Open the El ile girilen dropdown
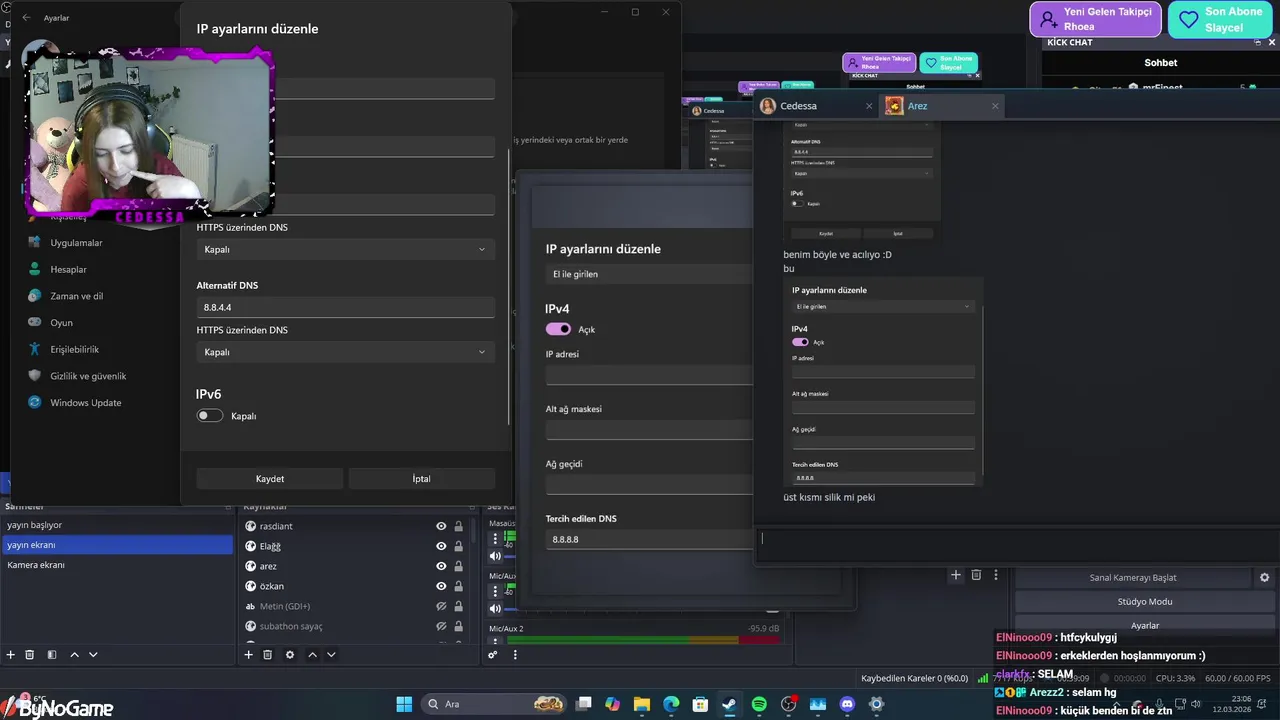Screen dimensions: 1280x720 pyautogui.click(x=649, y=274)
